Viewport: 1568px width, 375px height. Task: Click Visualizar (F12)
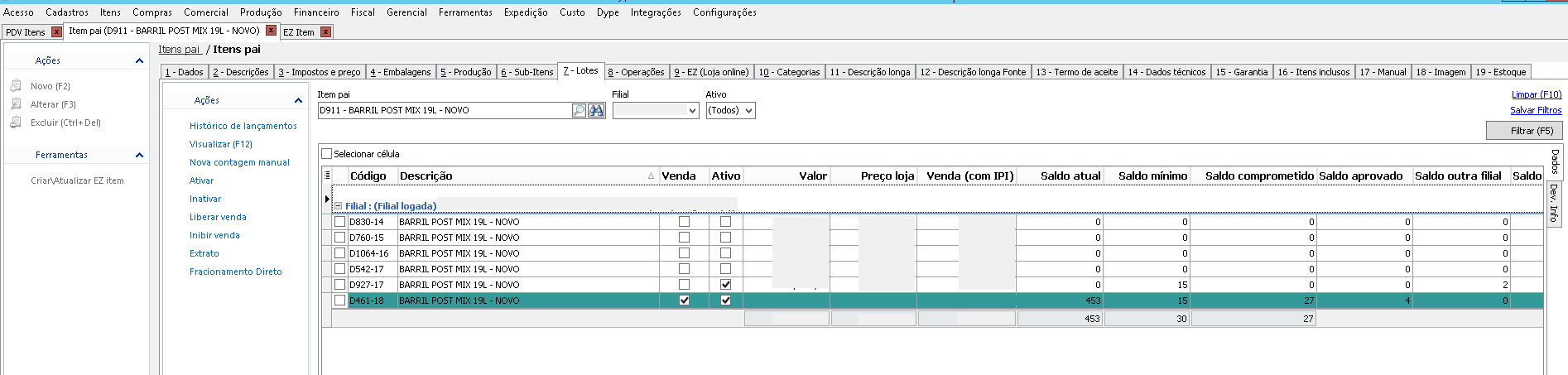click(x=221, y=144)
